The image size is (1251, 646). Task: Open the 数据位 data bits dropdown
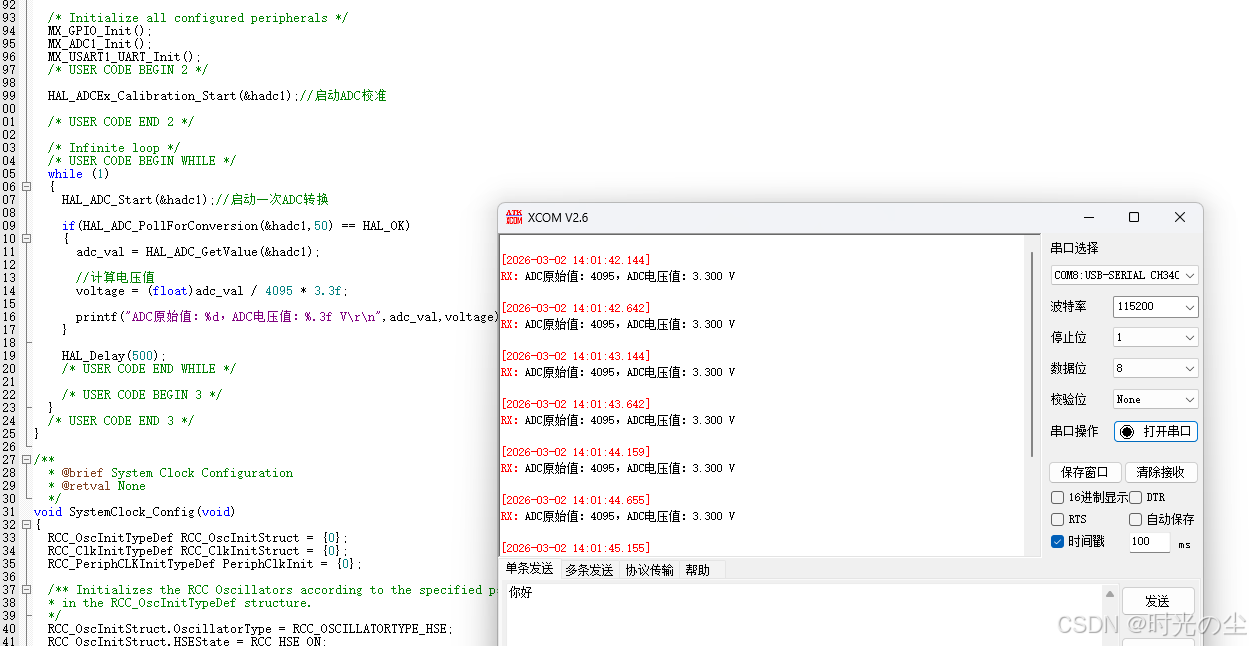tap(1156, 369)
